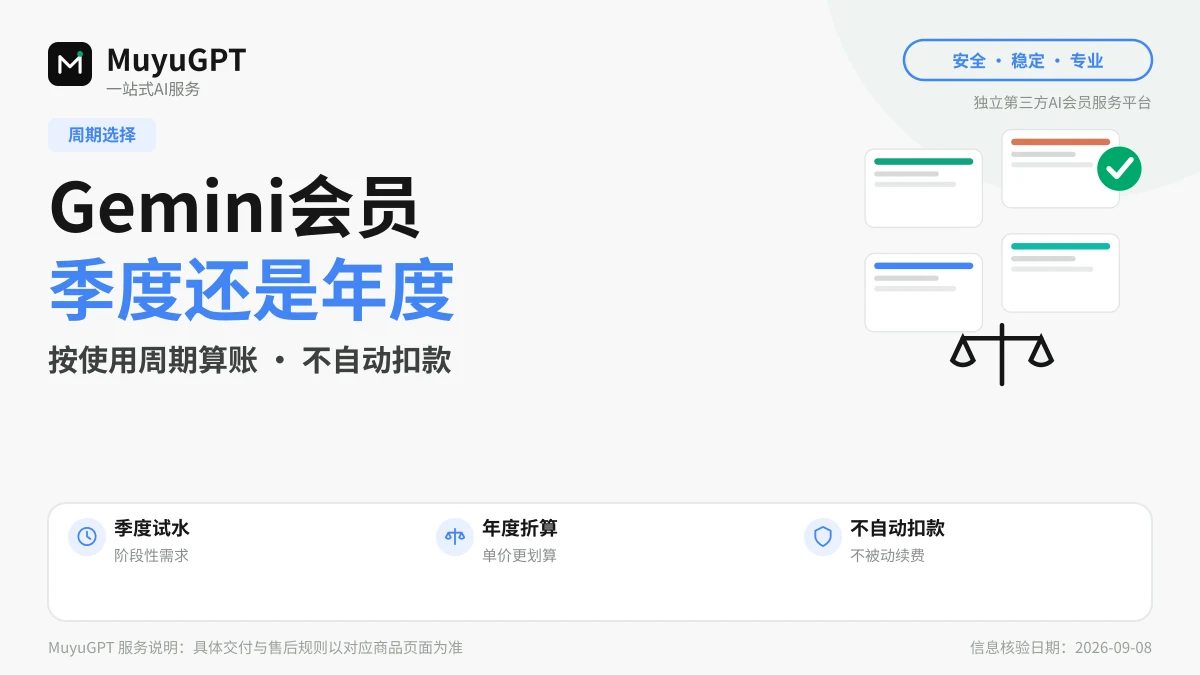Select the 周期选择 tag
The image size is (1200, 675).
pyautogui.click(x=102, y=135)
